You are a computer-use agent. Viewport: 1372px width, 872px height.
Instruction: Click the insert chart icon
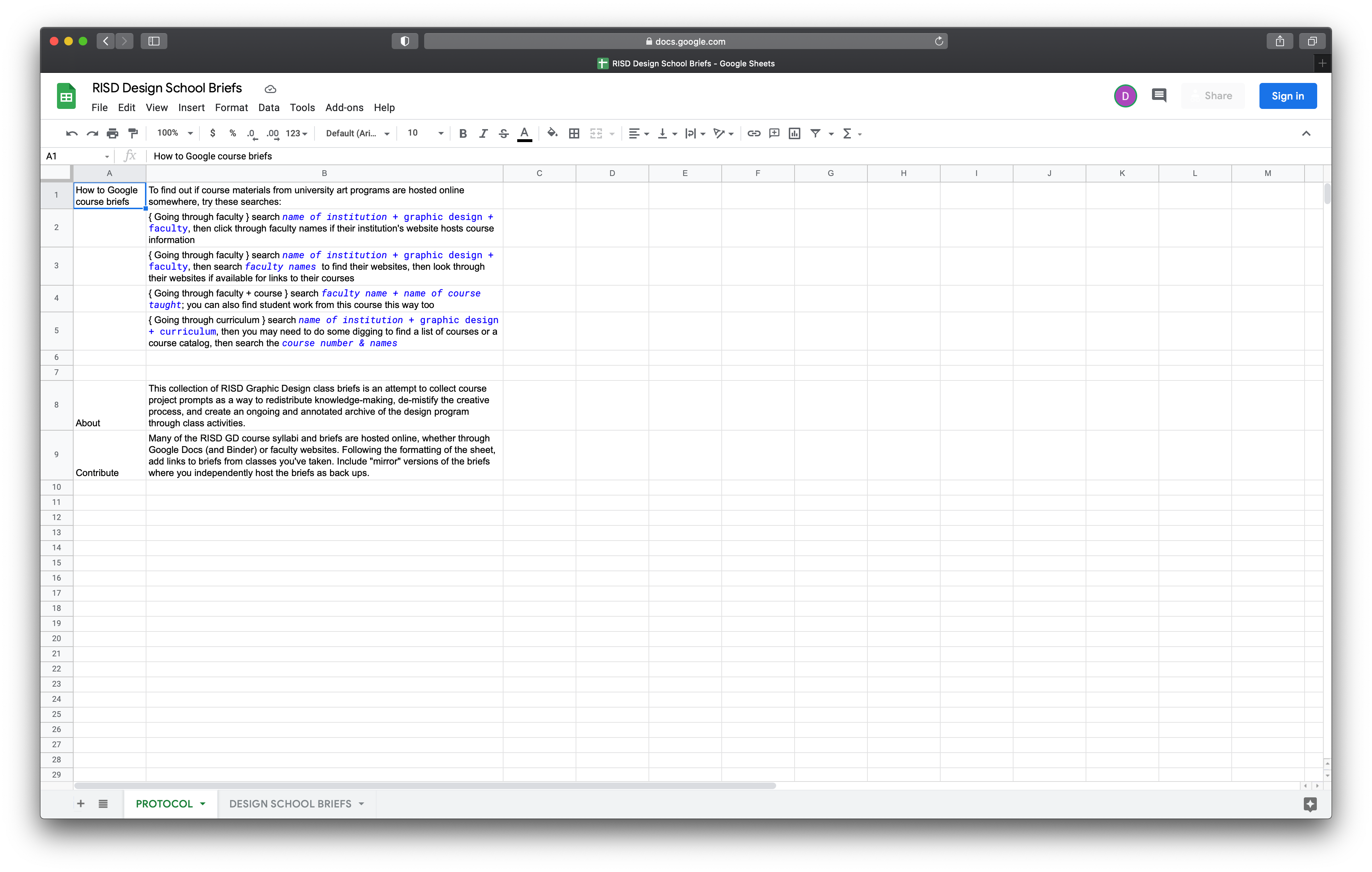coord(795,133)
